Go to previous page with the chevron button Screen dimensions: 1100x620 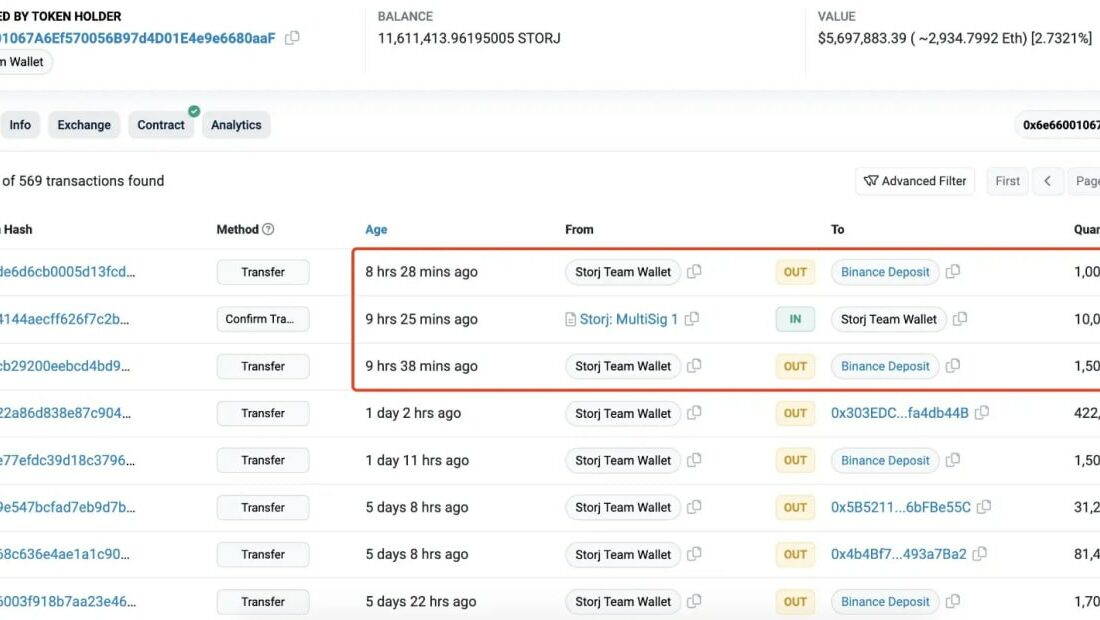[x=1047, y=181]
